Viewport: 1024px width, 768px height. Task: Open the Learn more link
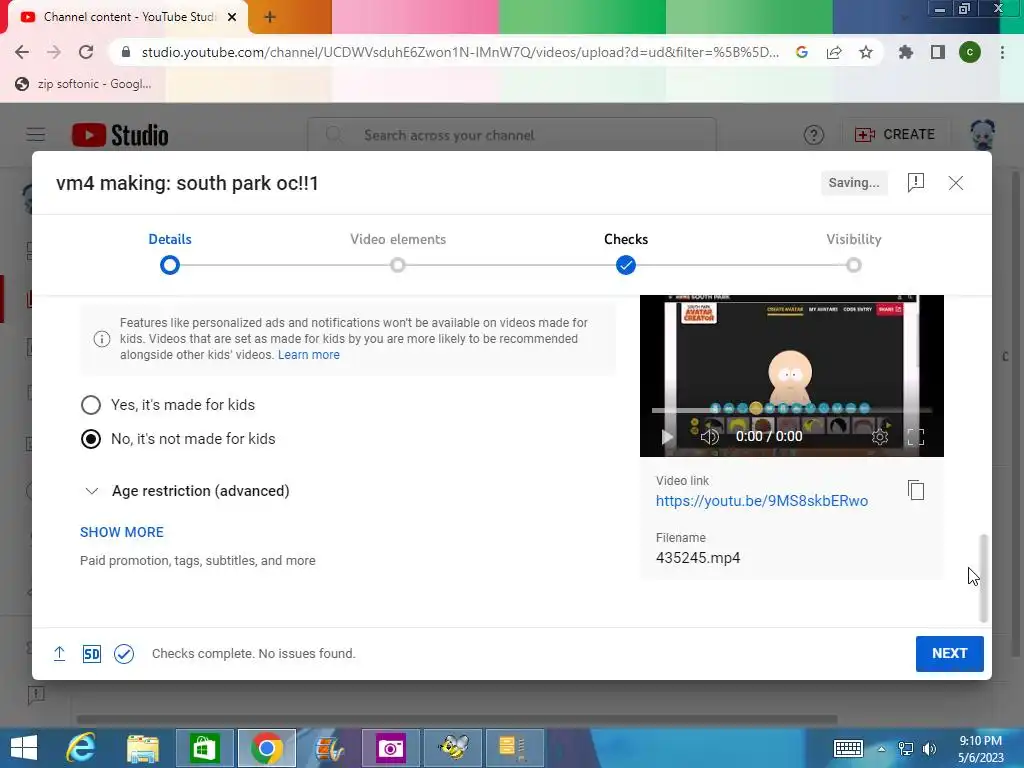click(x=308, y=355)
